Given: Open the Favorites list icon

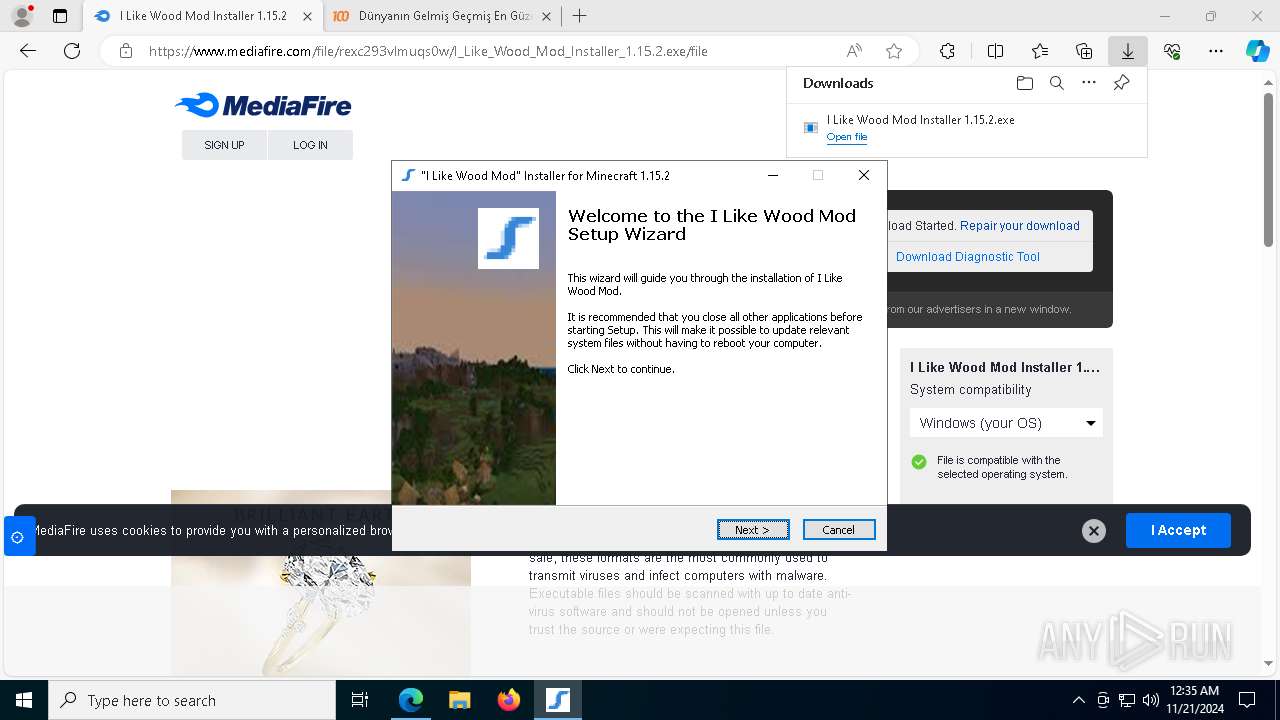Looking at the screenshot, I should pos(1040,51).
